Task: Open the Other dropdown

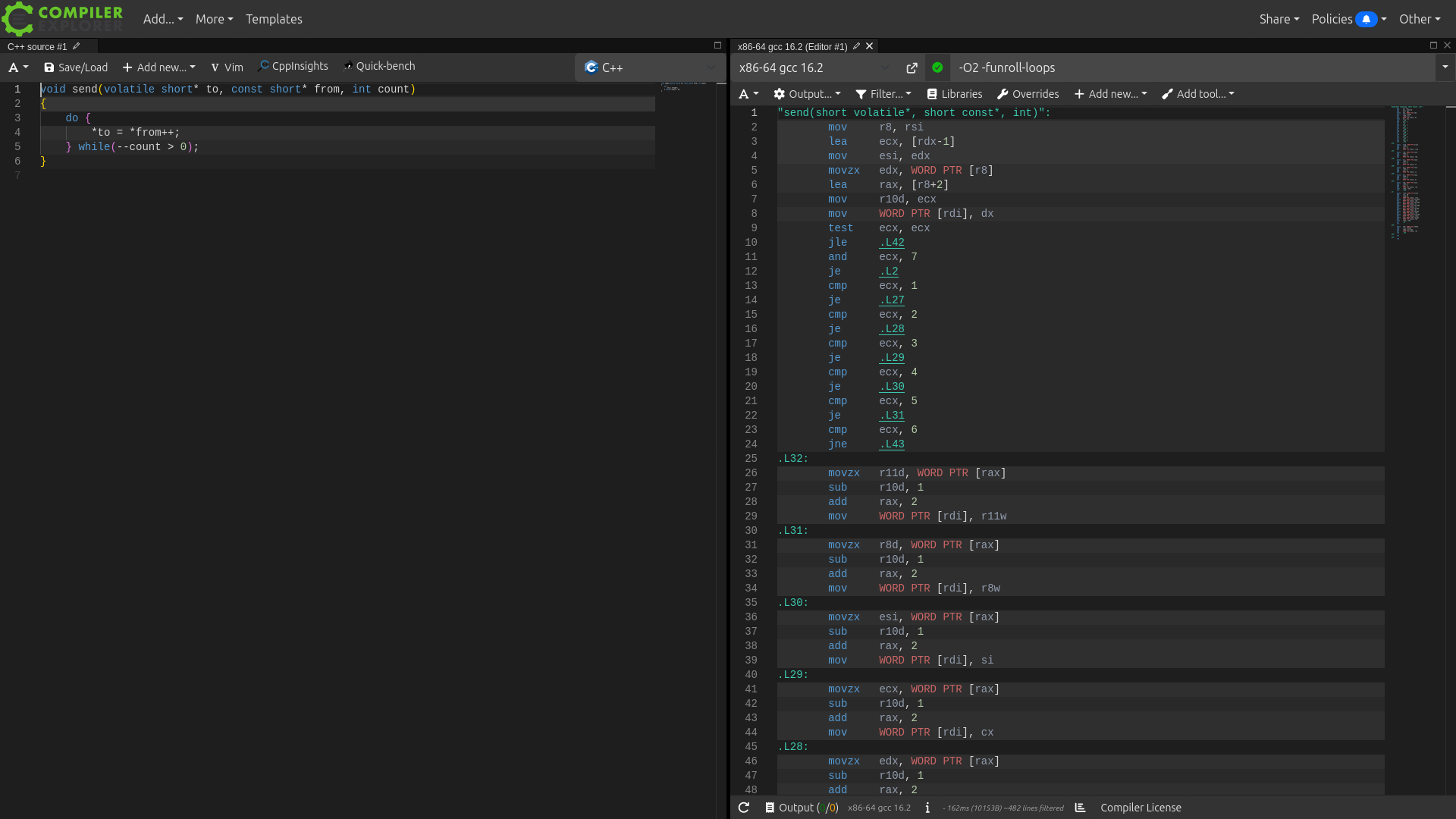Action: 1420,19
